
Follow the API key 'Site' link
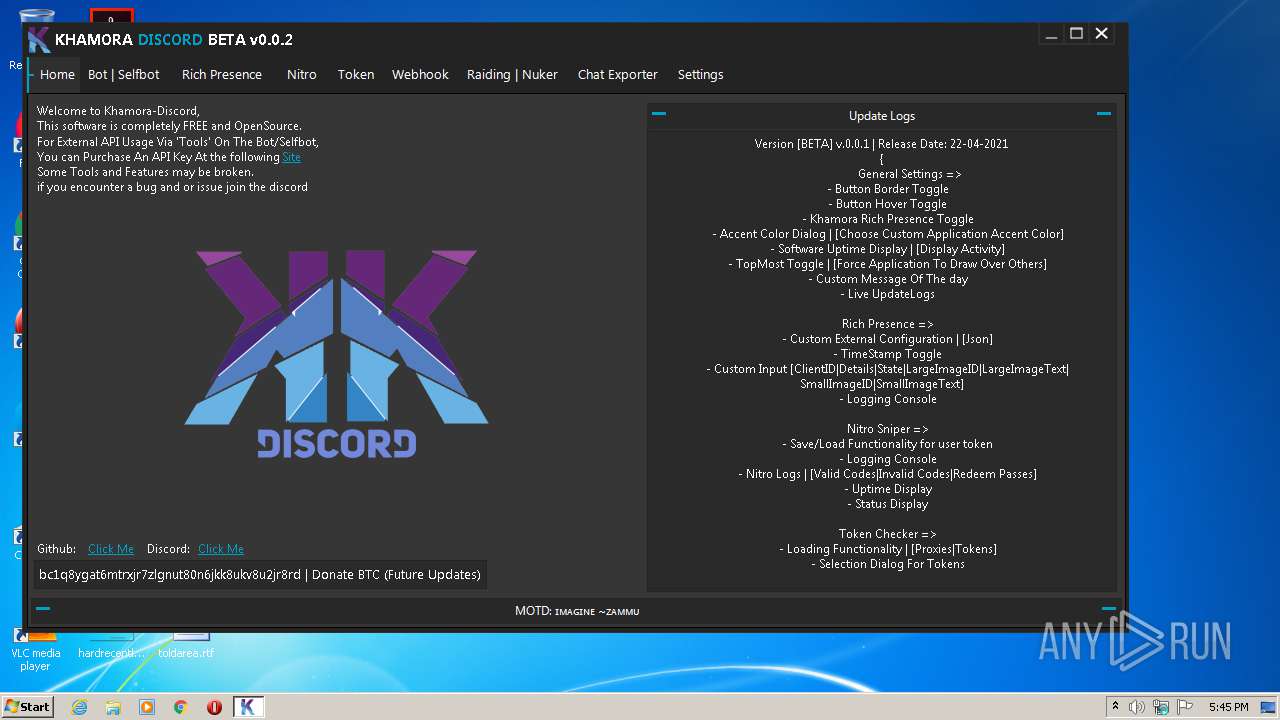tap(291, 157)
